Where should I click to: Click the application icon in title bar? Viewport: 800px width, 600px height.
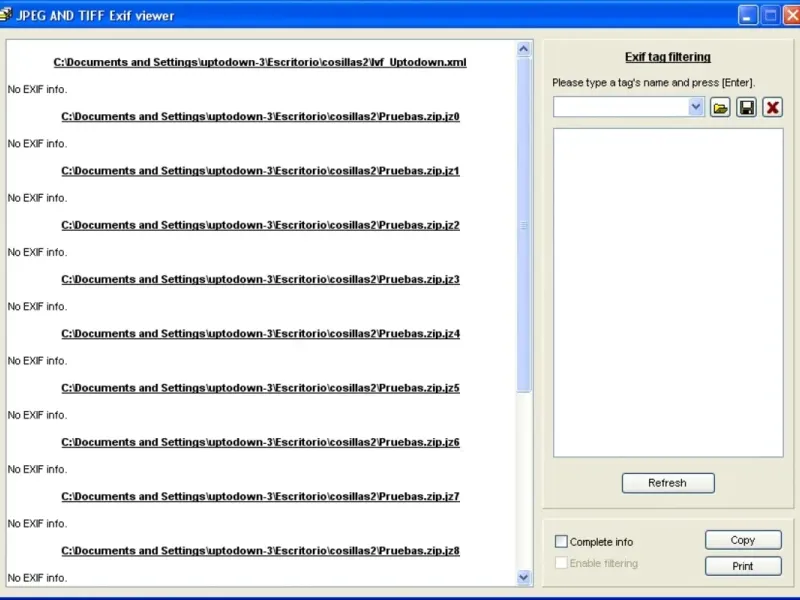coord(6,15)
